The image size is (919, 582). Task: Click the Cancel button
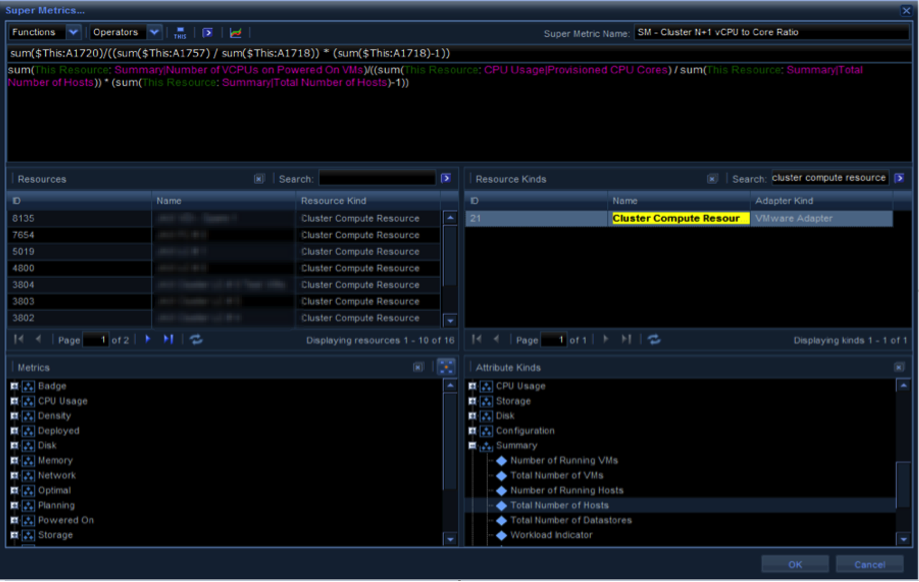869,564
